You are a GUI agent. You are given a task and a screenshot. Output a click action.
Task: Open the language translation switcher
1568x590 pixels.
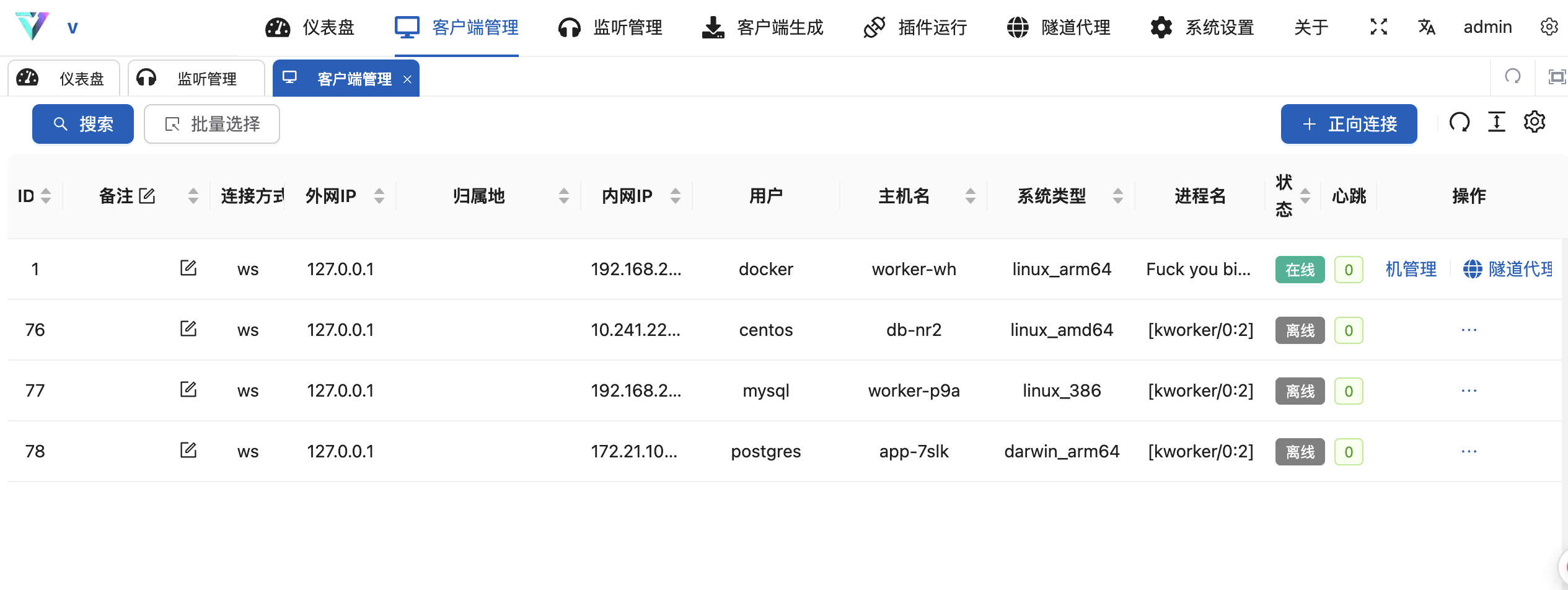pos(1426,27)
